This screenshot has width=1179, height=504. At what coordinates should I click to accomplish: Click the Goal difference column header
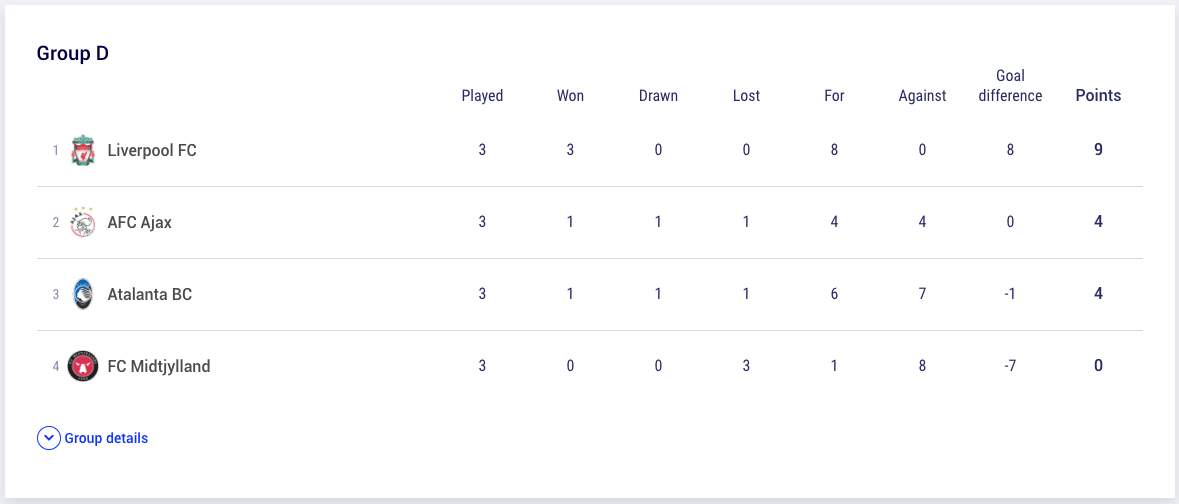click(x=1010, y=86)
